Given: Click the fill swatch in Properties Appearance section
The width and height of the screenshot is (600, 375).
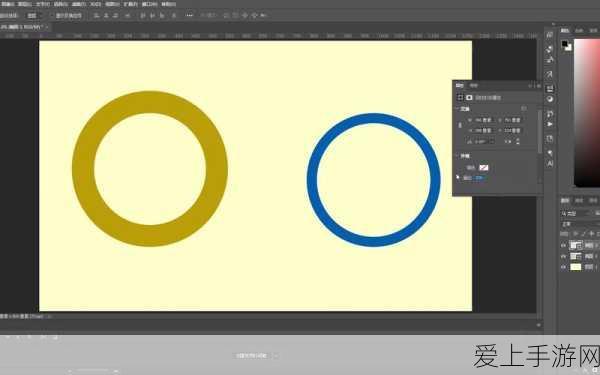Looking at the screenshot, I should pos(484,168).
